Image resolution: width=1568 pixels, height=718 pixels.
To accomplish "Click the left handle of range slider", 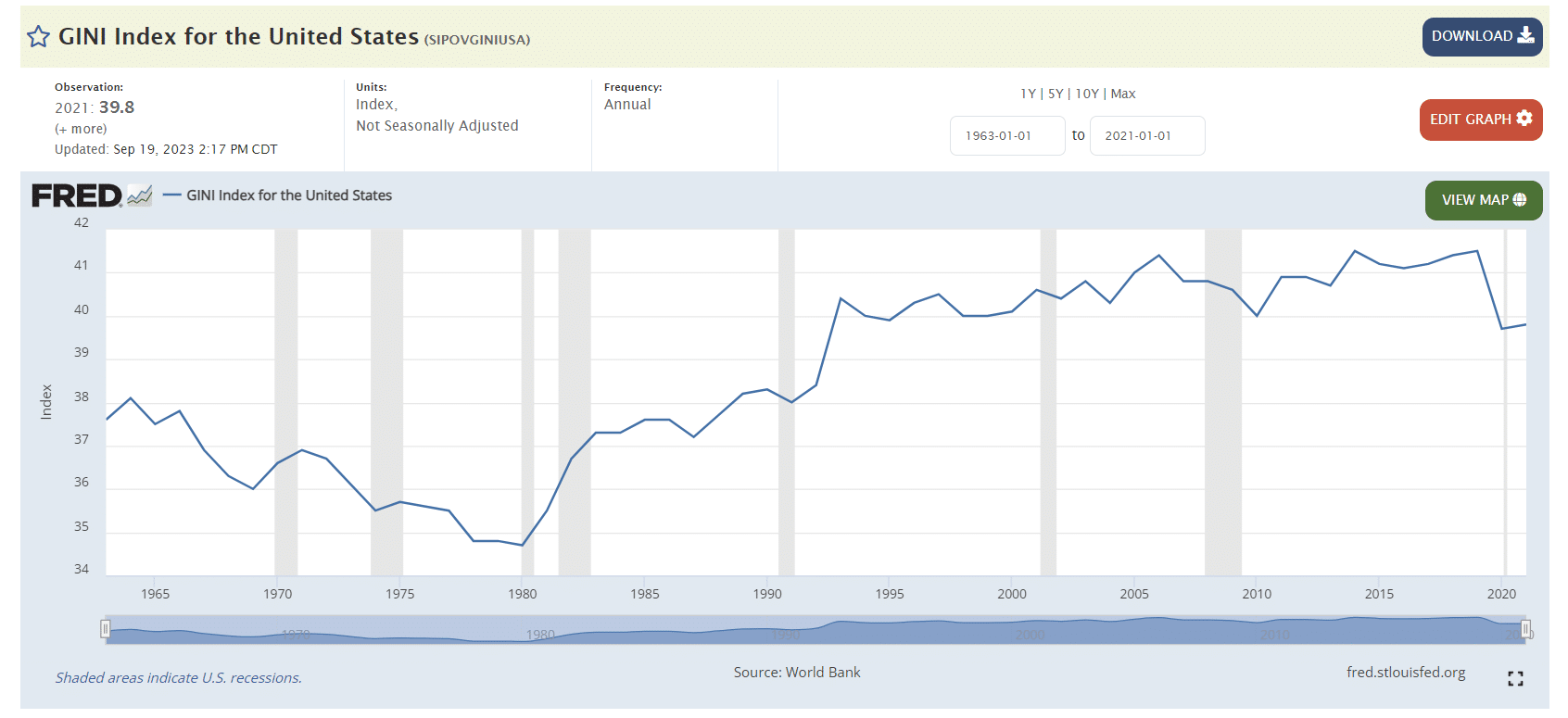I will click(x=106, y=630).
